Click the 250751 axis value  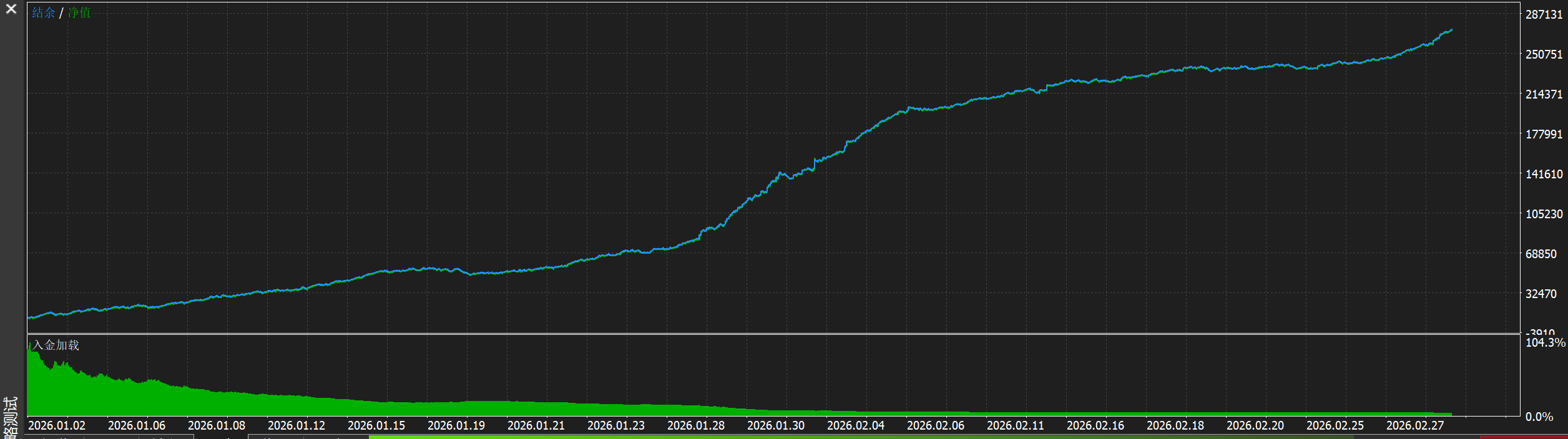coord(1544,54)
